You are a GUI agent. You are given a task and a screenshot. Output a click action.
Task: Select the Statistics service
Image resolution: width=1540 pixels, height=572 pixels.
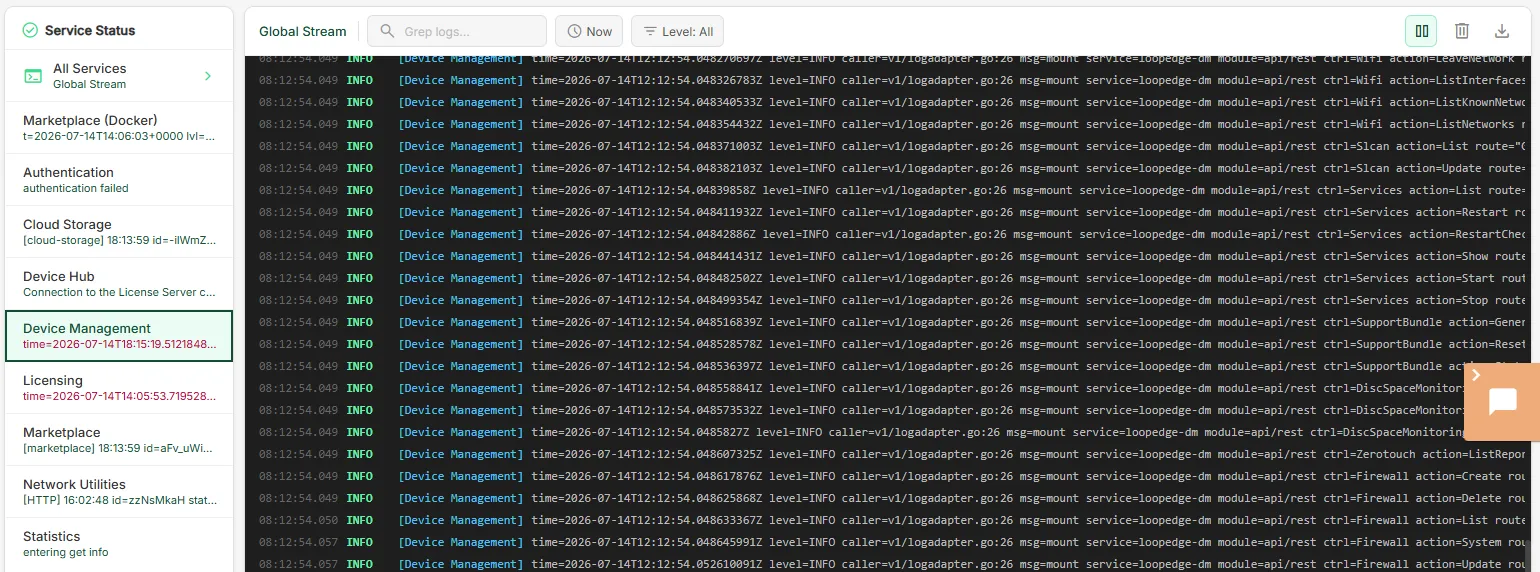pos(119,544)
